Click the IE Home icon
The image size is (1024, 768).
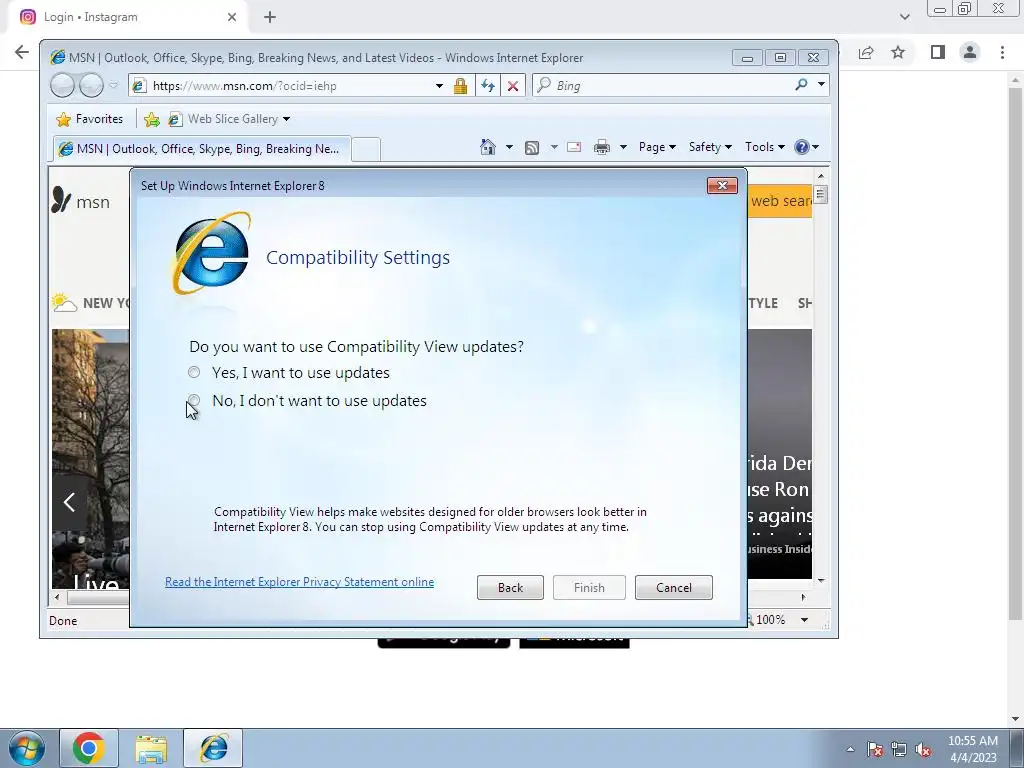pyautogui.click(x=488, y=147)
